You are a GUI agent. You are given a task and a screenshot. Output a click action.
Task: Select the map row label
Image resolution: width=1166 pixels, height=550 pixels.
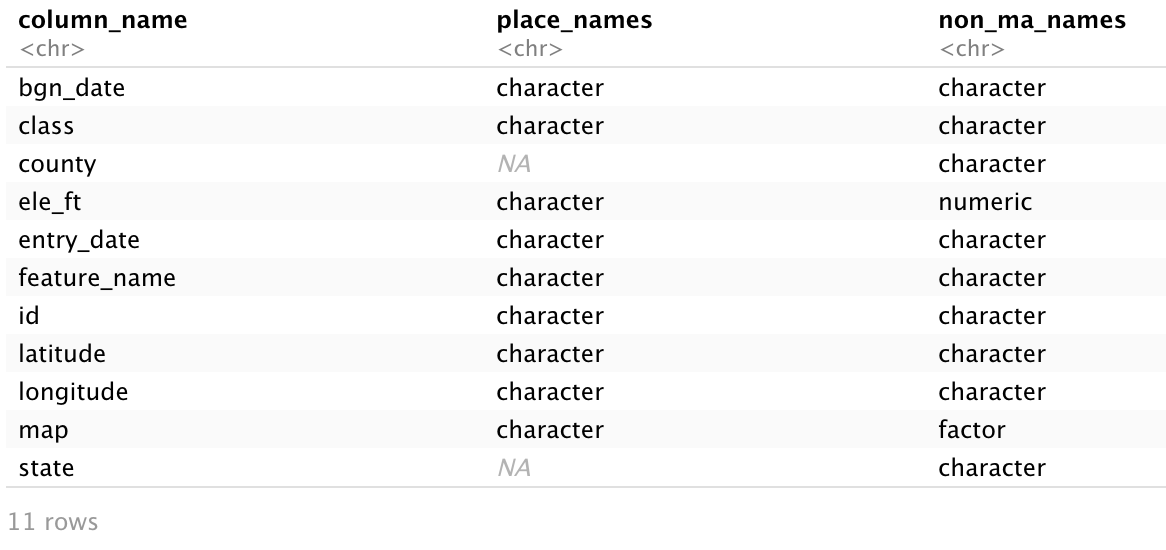pos(43,430)
